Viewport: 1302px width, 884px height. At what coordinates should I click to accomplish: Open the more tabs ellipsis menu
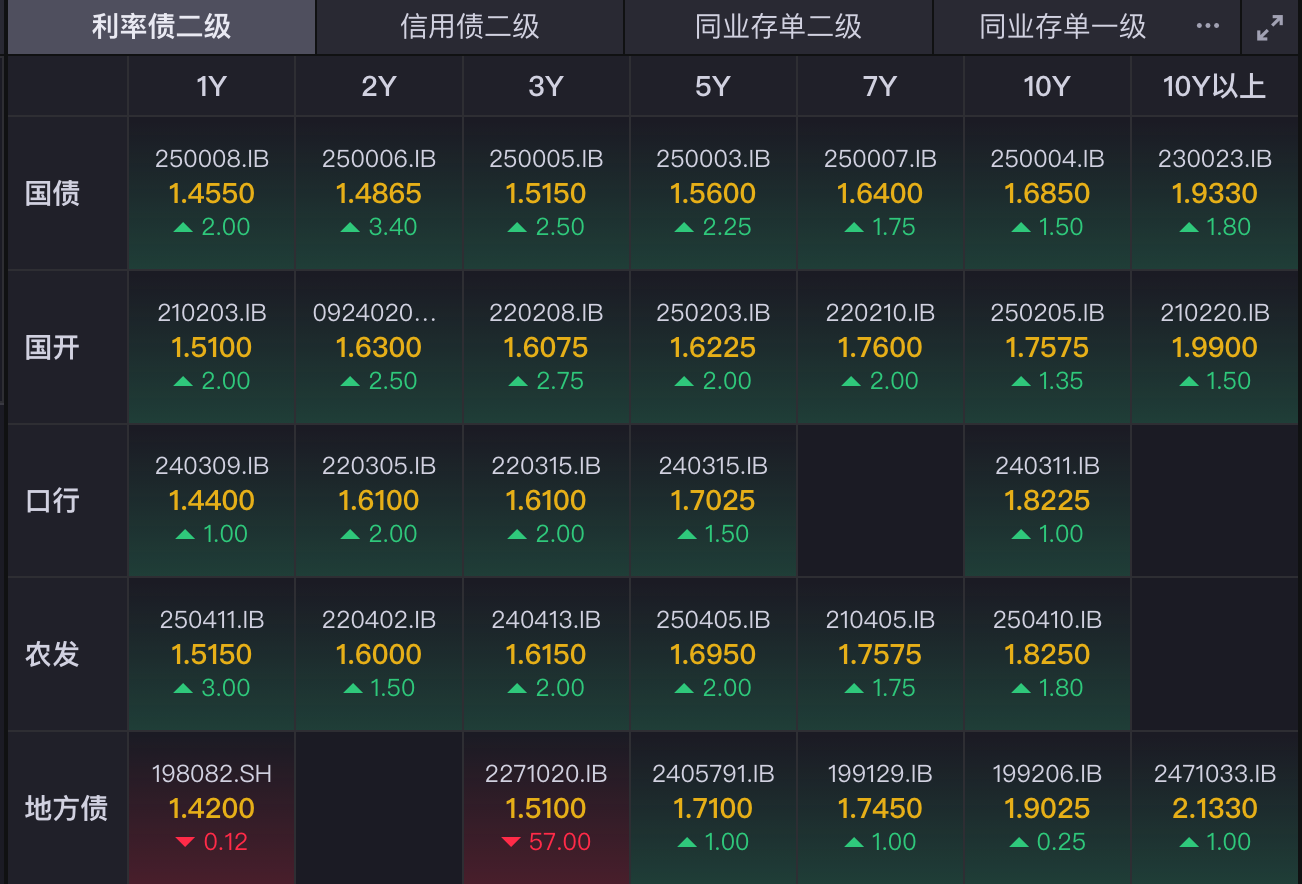point(1208,27)
